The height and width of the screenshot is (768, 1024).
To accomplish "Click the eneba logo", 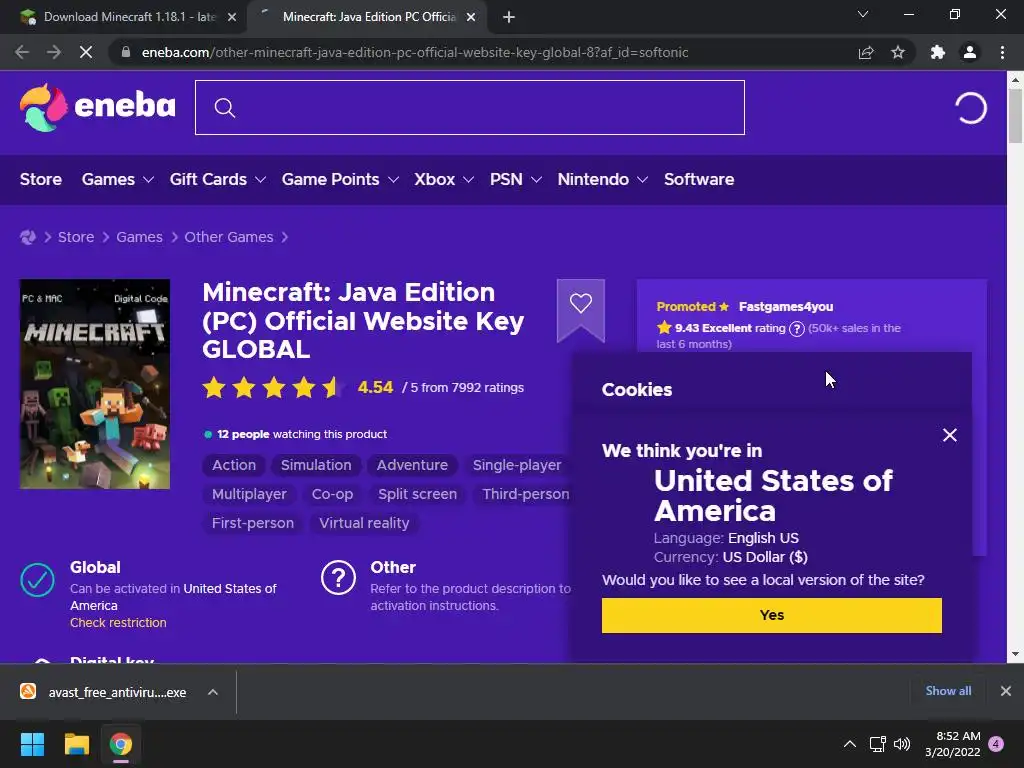I will point(97,107).
